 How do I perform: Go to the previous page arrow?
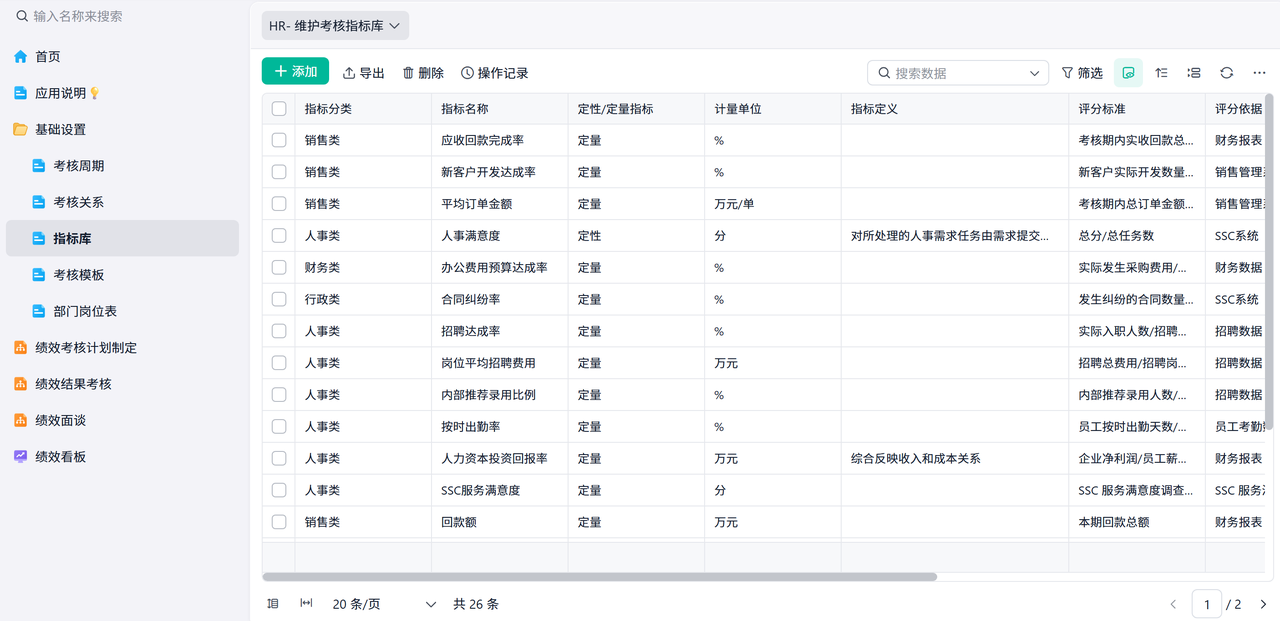tap(1174, 604)
